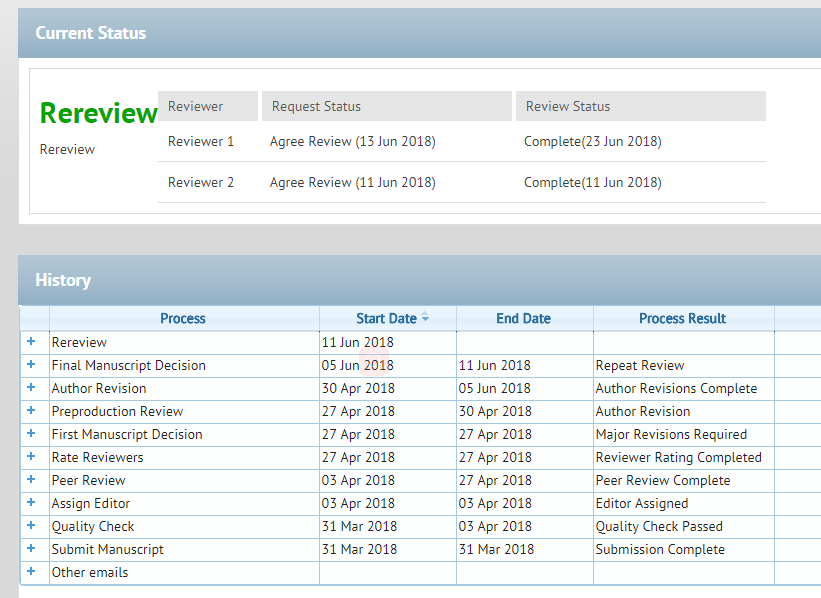Viewport: 821px width, 598px height.
Task: Expand the Submit Manuscript row
Action: [x=31, y=549]
